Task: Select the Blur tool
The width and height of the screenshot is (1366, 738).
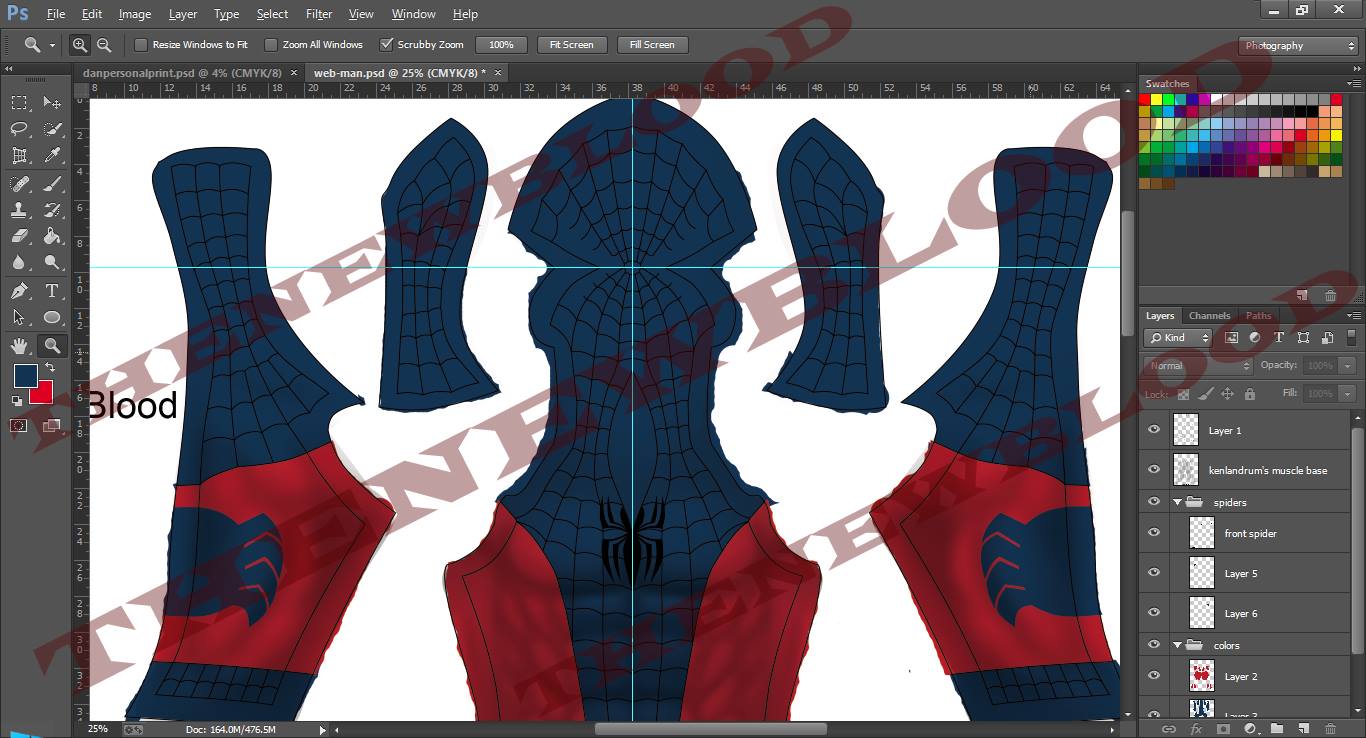Action: pyautogui.click(x=19, y=263)
